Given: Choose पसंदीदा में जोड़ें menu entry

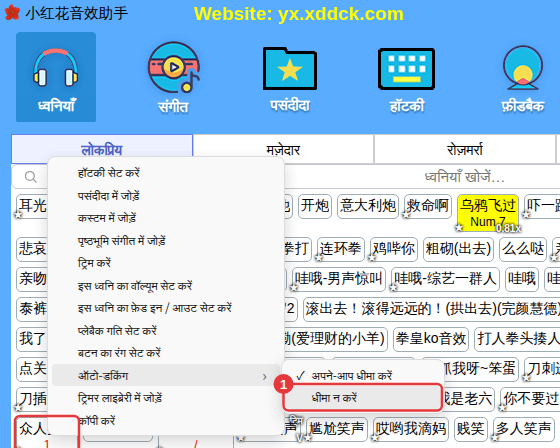Looking at the screenshot, I should click(x=166, y=195).
